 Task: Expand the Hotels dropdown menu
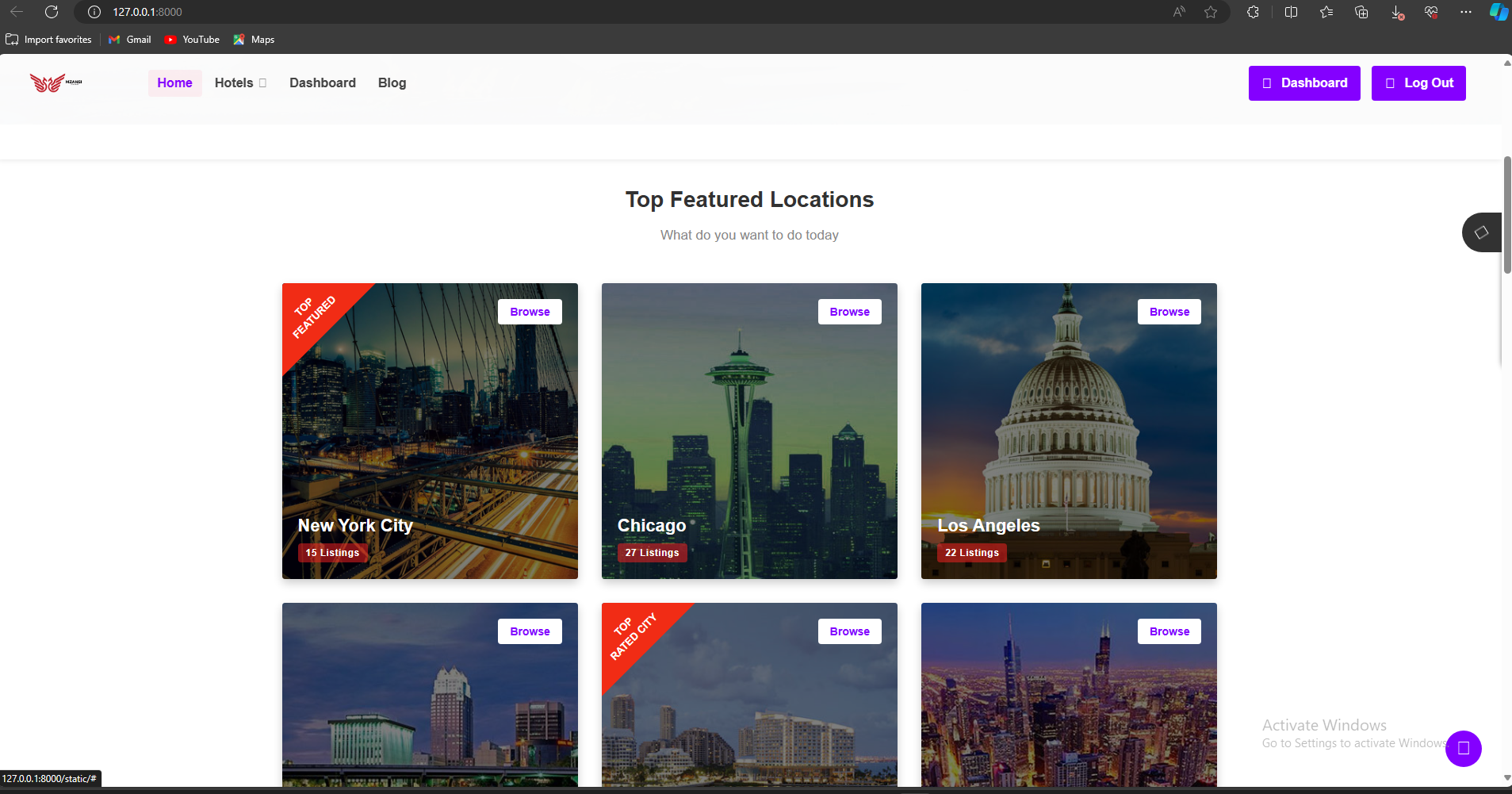[x=240, y=82]
